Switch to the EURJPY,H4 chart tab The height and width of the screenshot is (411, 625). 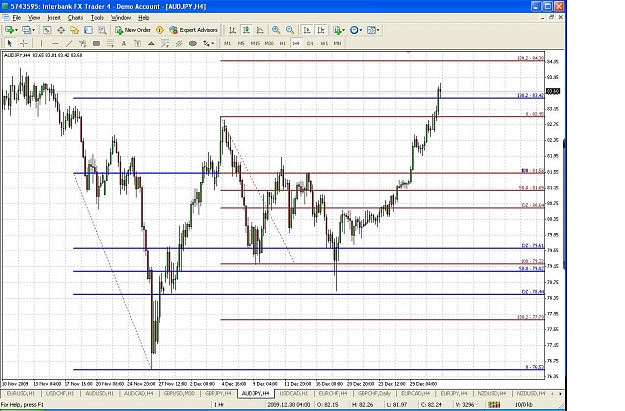pyautogui.click(x=454, y=394)
